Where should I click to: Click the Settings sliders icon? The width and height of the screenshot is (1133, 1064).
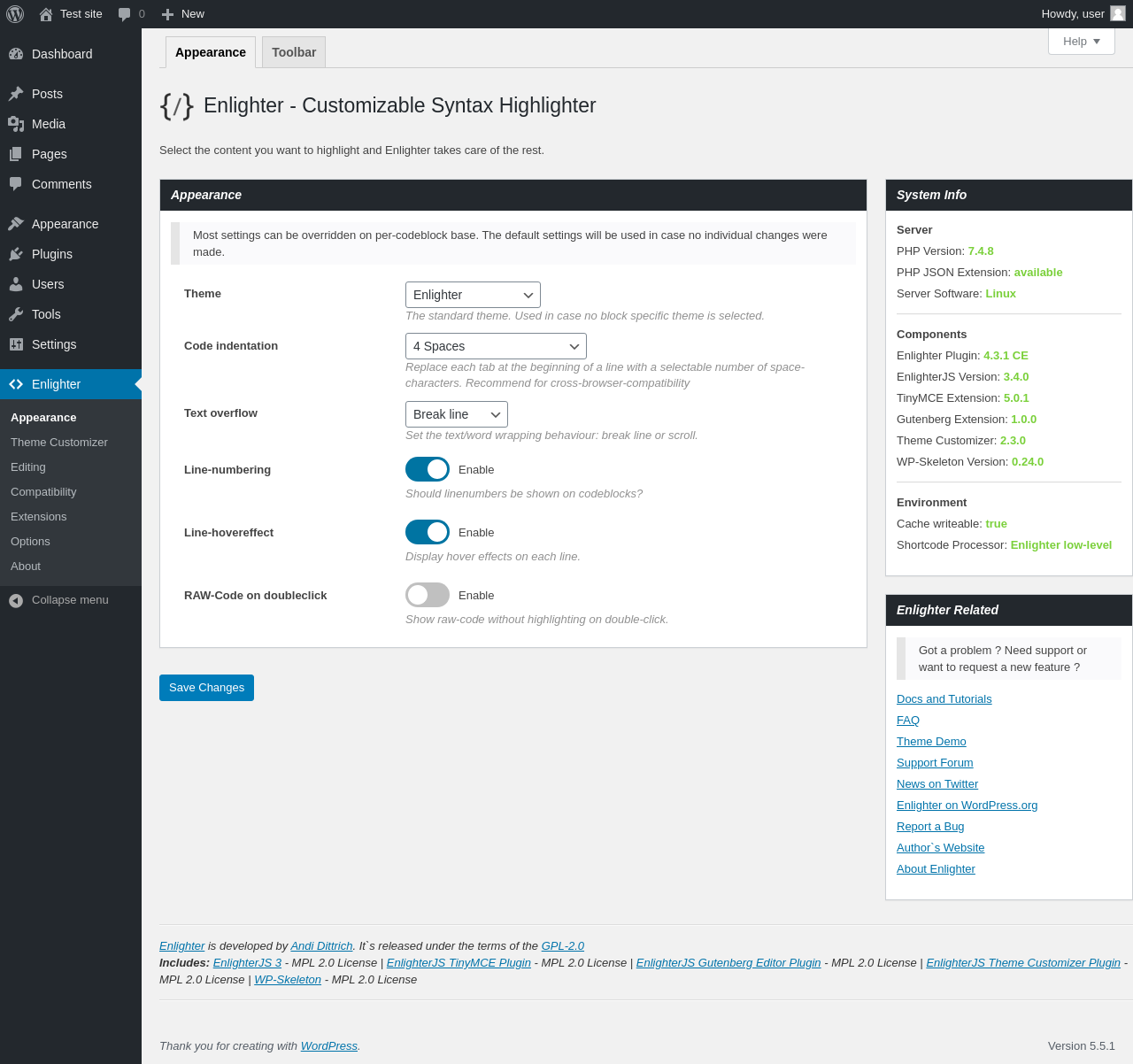coord(16,344)
